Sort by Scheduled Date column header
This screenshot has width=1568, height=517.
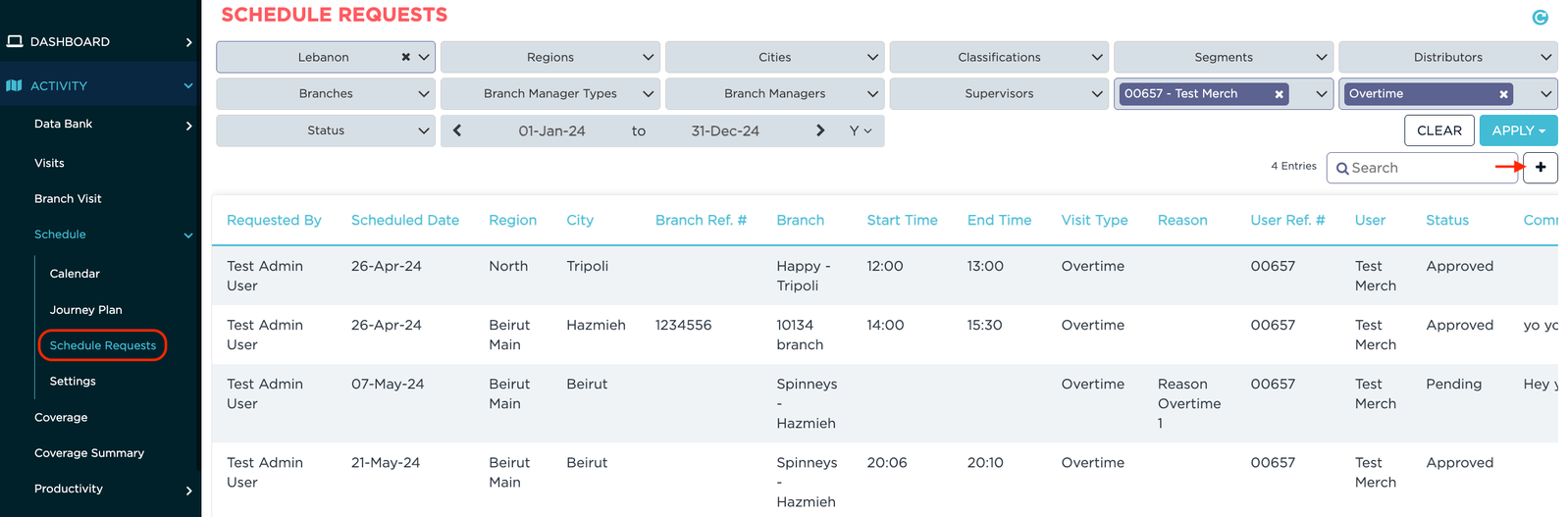pos(404,220)
